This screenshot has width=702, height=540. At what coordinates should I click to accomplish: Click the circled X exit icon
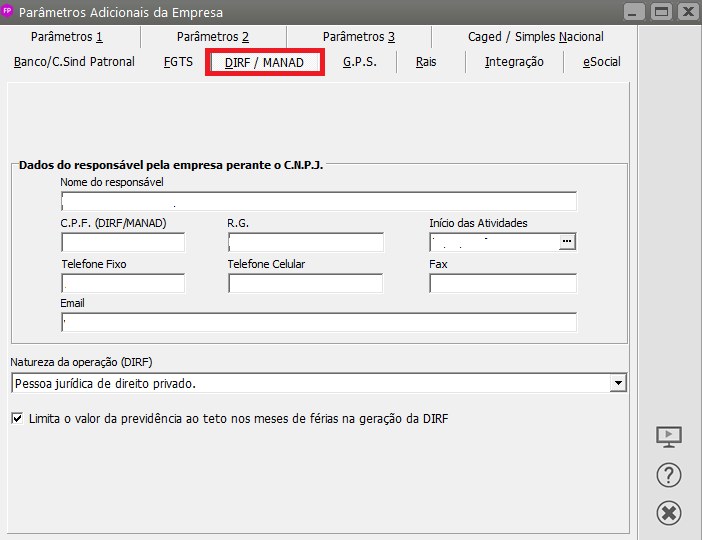(x=668, y=513)
